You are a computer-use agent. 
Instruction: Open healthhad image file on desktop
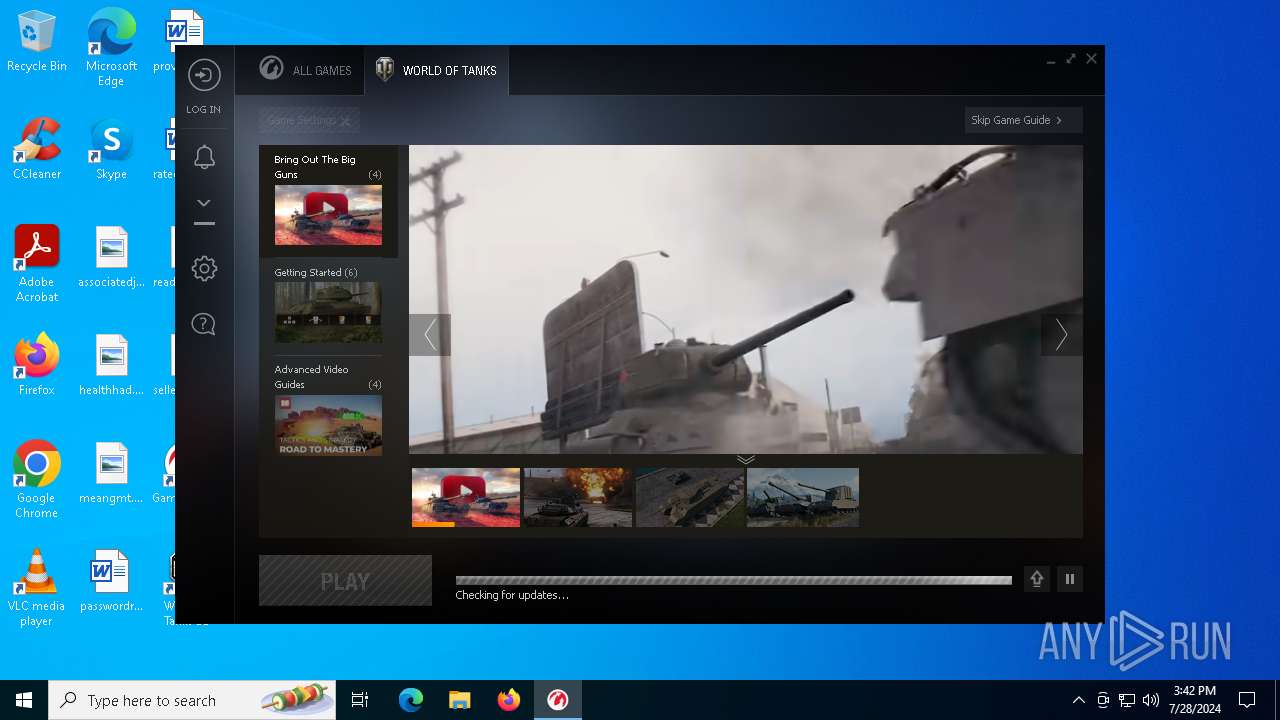coord(111,365)
